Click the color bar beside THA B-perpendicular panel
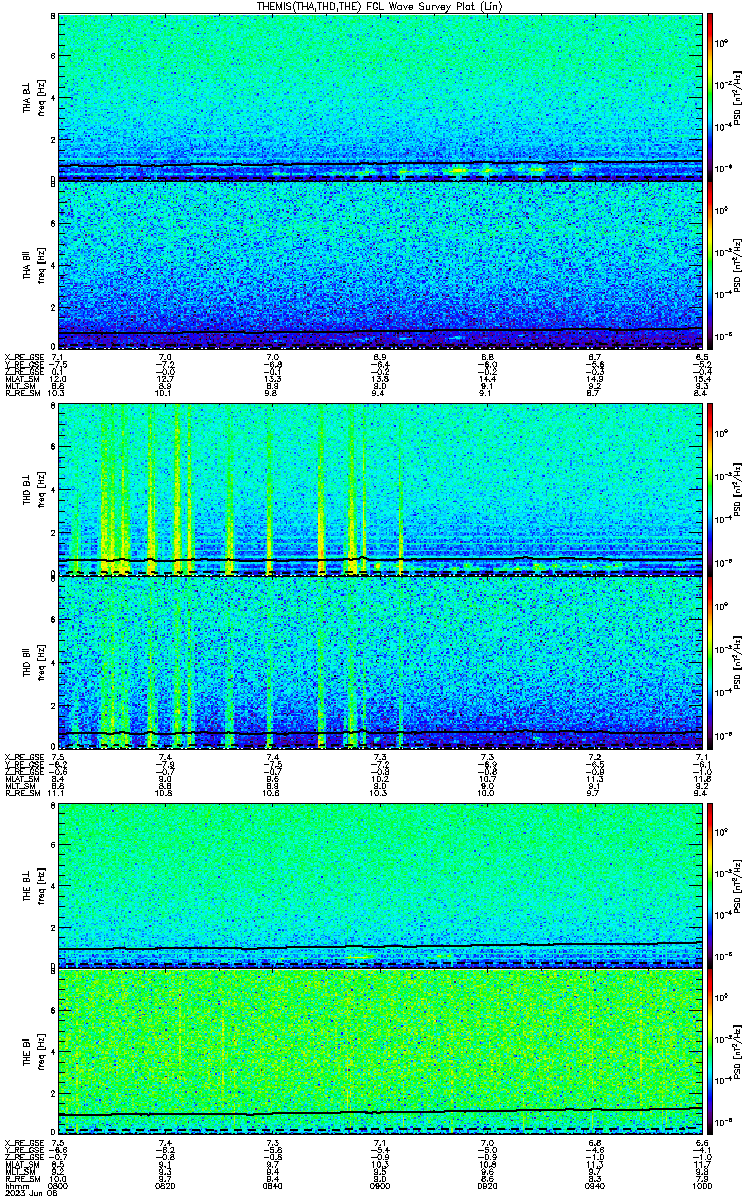The height and width of the screenshot is (1200, 750). (x=711, y=97)
